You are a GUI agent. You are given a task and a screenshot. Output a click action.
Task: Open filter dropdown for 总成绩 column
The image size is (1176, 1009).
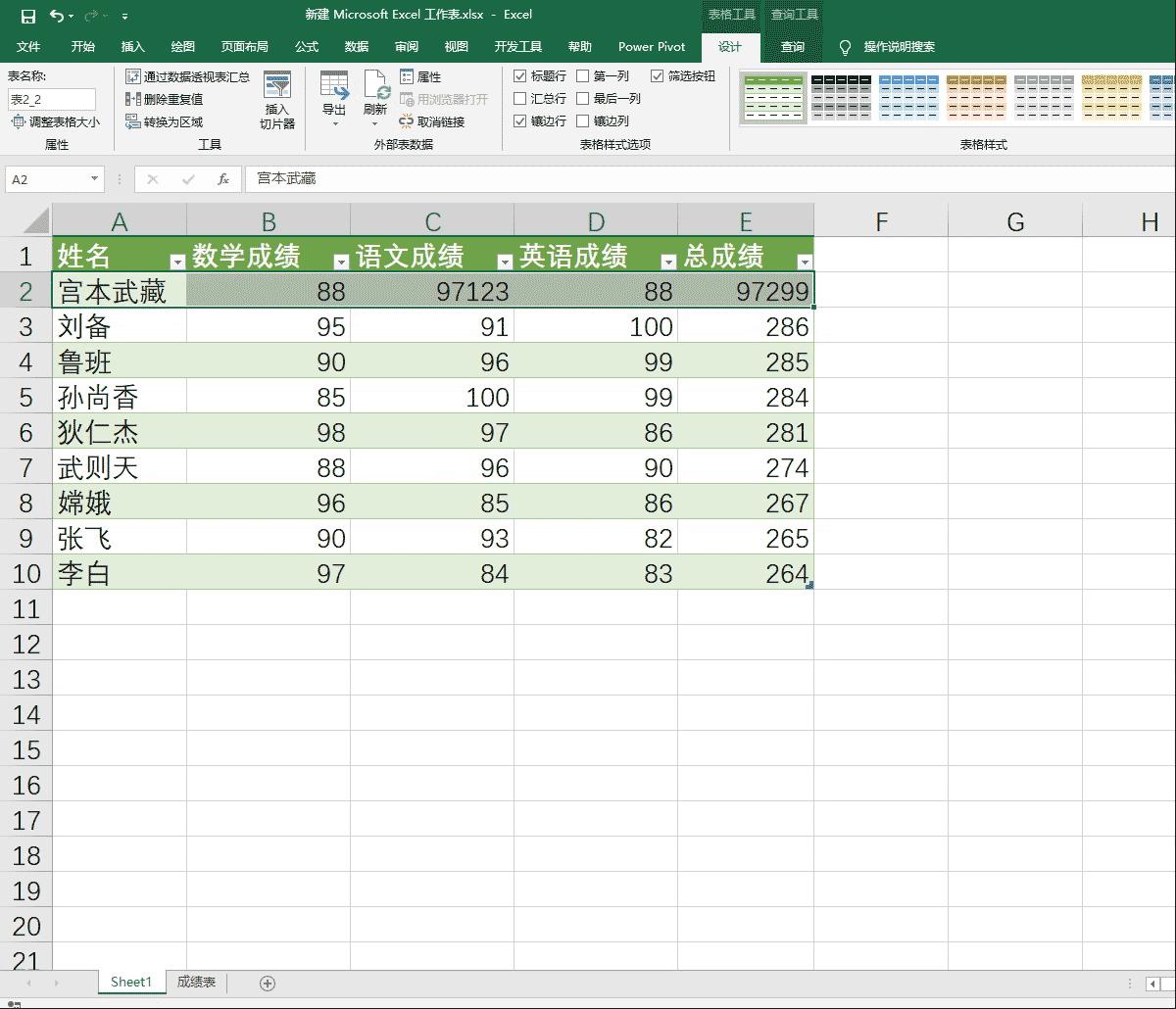pos(805,262)
